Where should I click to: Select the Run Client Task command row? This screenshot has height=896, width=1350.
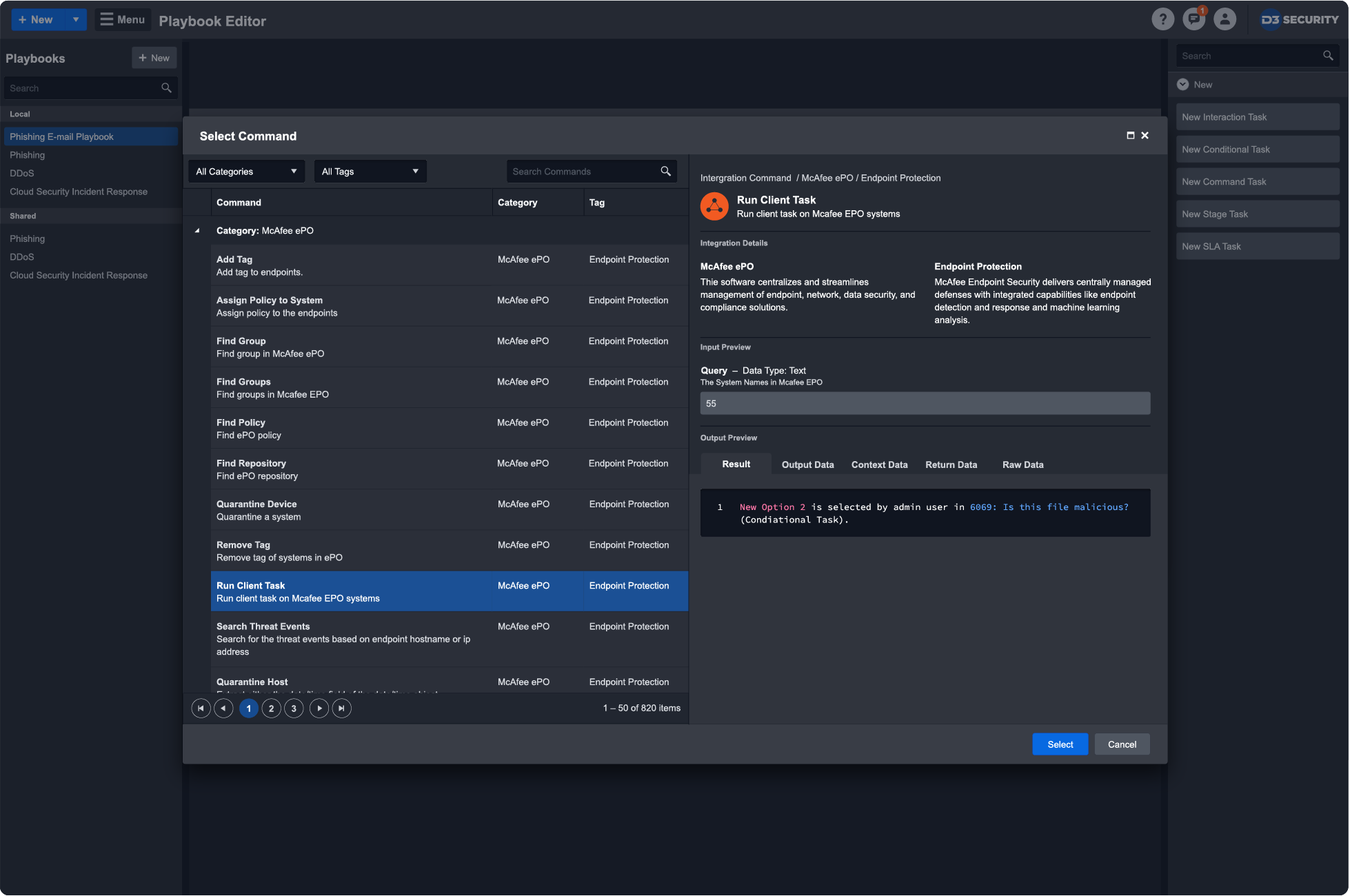(x=449, y=591)
